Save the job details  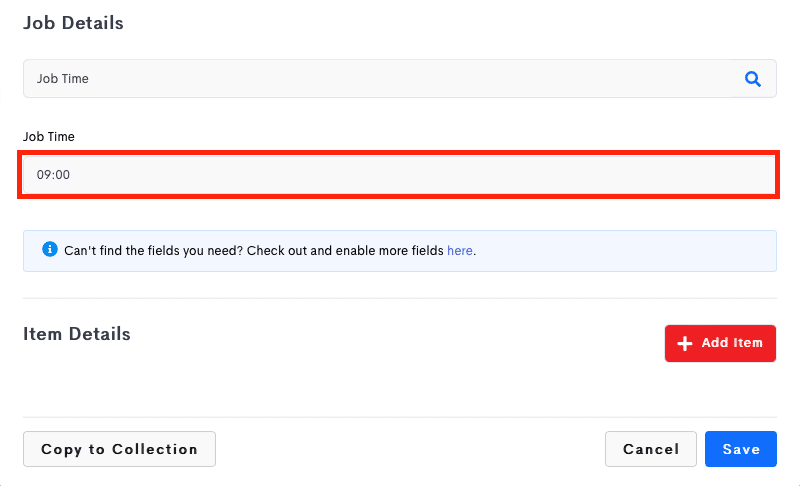[741, 449]
